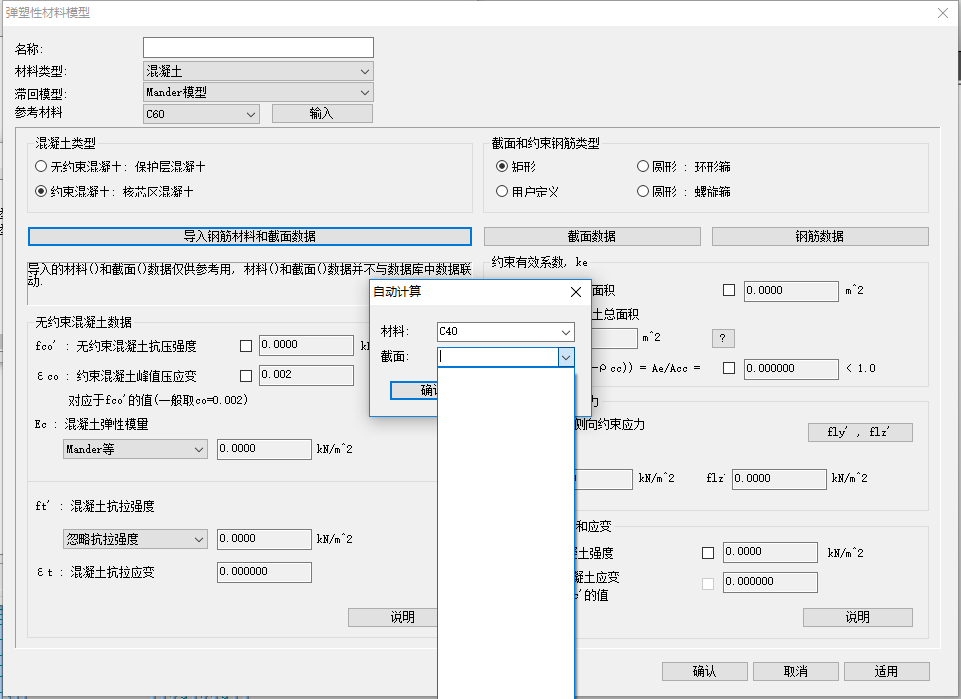Select 圆形 : 环形箍 option
Viewport: 961px width, 699px height.
pyautogui.click(x=643, y=166)
